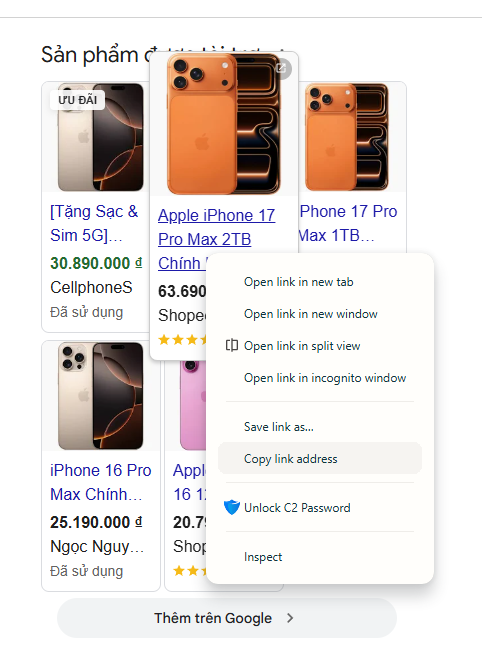Image resolution: width=482 pixels, height=658 pixels.
Task: Click the open-in-new icon on the orange iPhone card
Action: click(281, 68)
